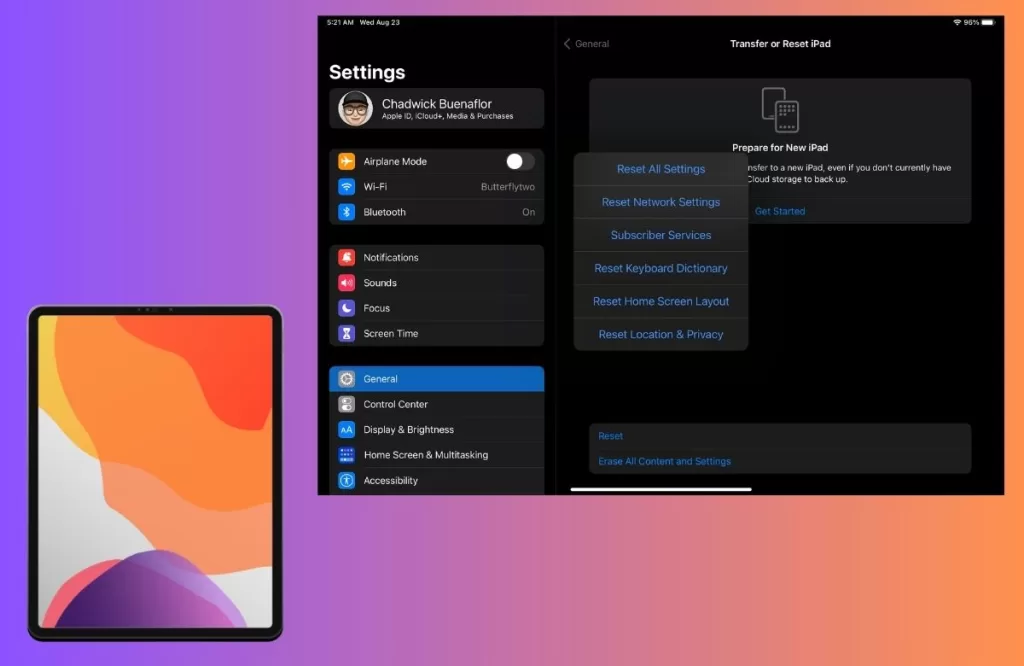
Task: Click the Wed Aug 23 date
Action: pos(379,22)
